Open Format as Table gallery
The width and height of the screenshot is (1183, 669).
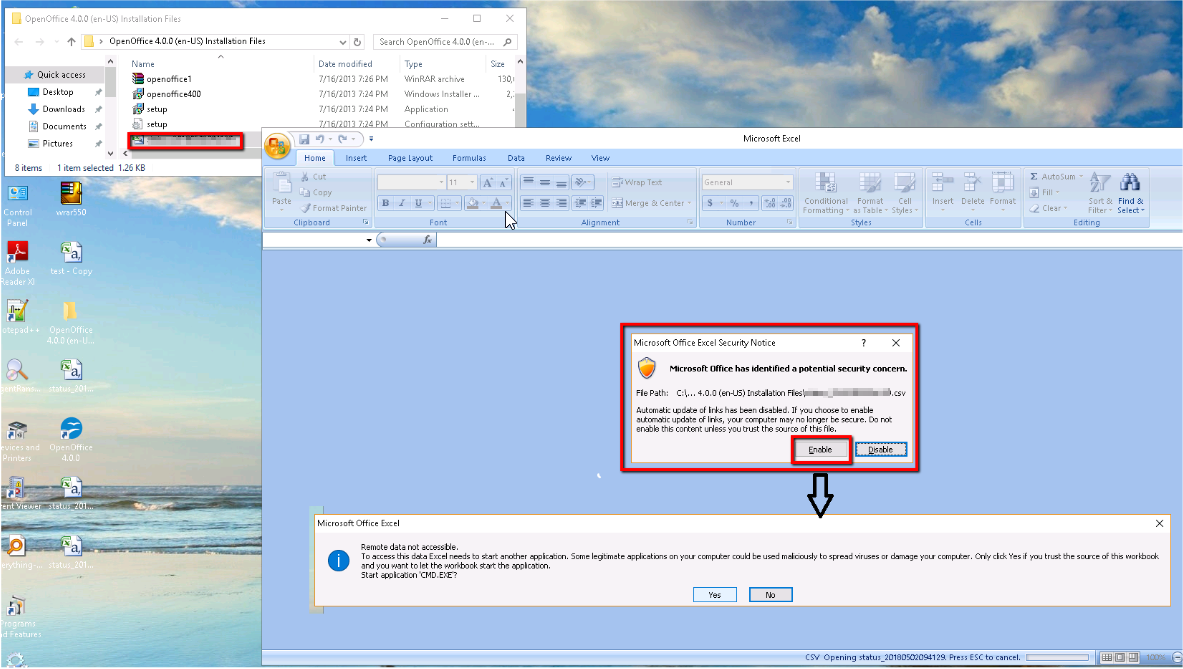click(x=869, y=193)
